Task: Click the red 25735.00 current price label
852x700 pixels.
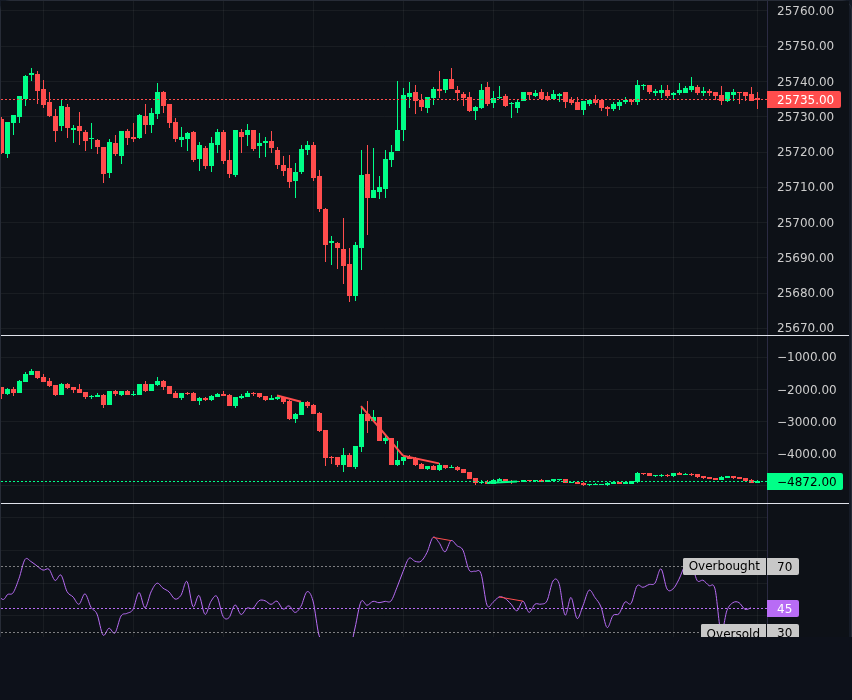Action: pos(805,99)
